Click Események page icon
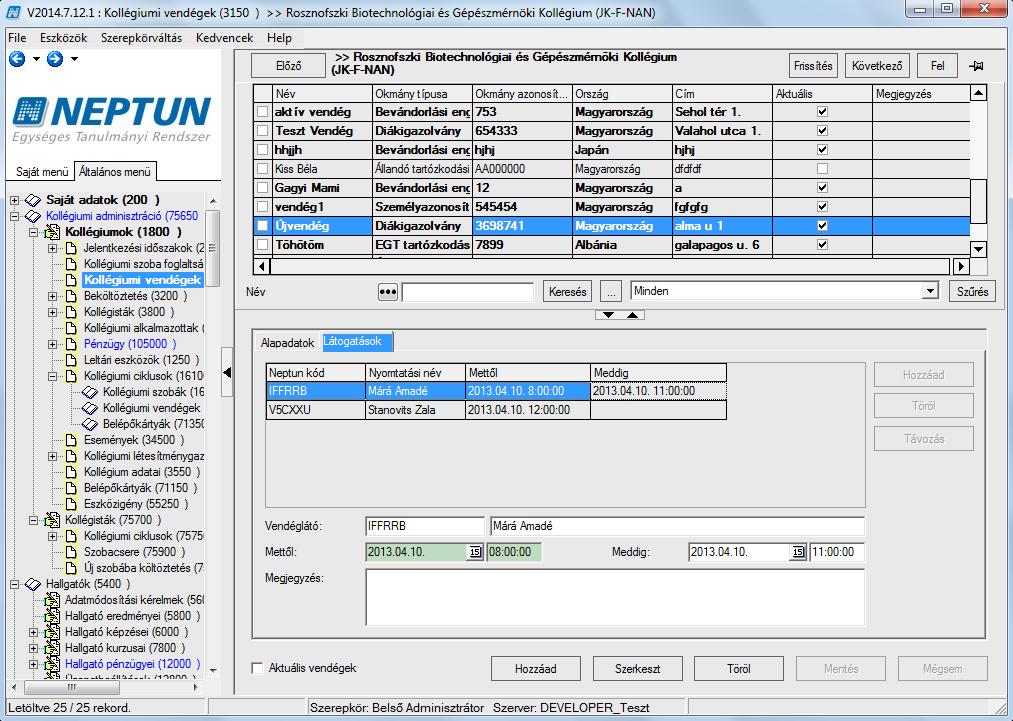 tap(72, 440)
